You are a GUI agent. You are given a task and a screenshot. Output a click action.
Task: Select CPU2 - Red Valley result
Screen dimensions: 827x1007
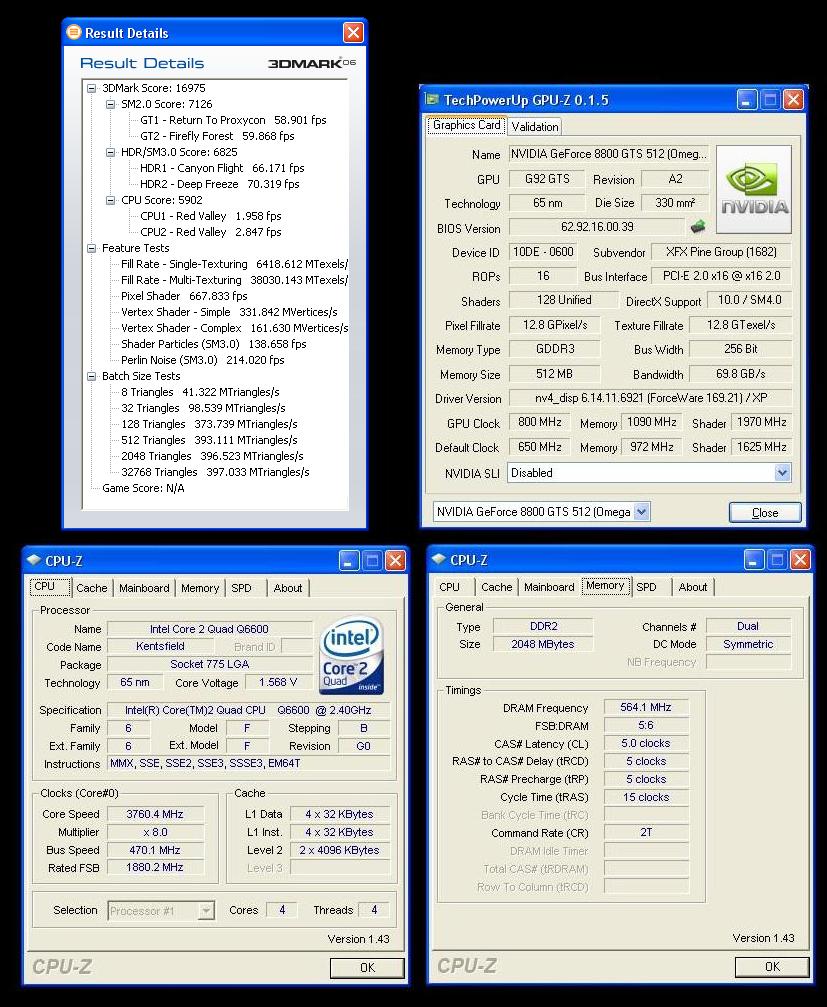coord(211,232)
